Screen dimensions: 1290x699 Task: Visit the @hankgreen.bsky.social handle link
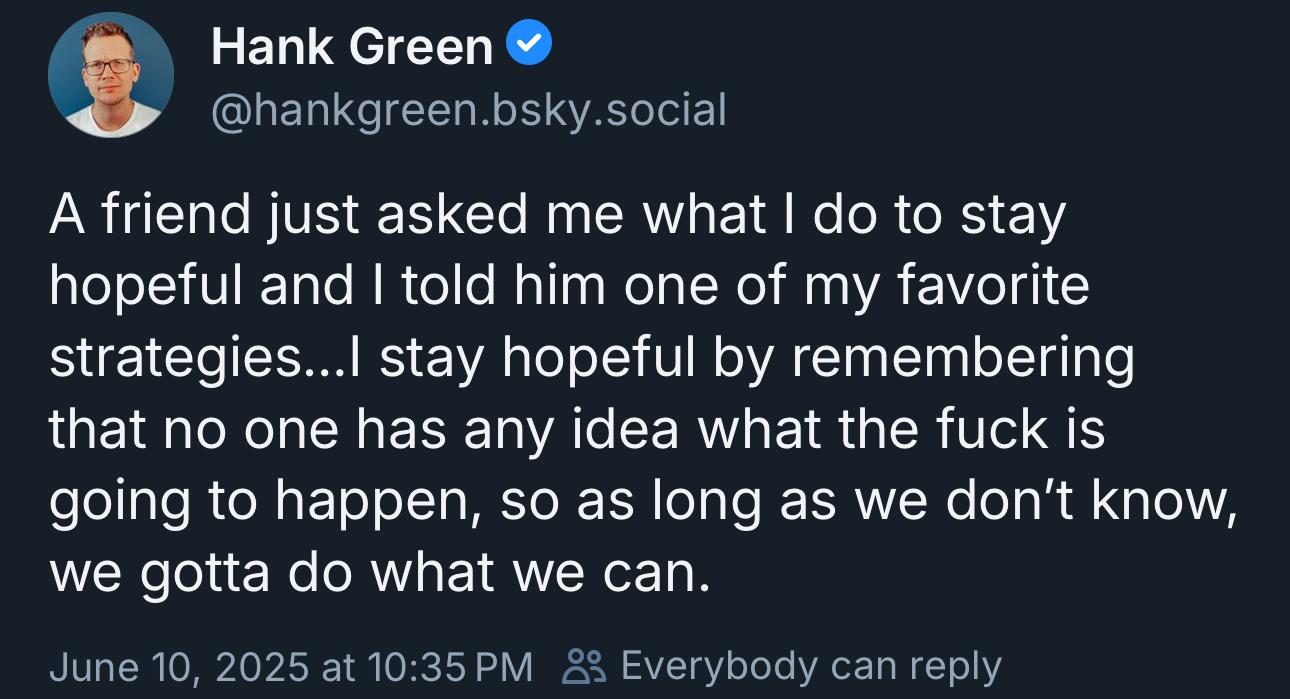pos(468,109)
